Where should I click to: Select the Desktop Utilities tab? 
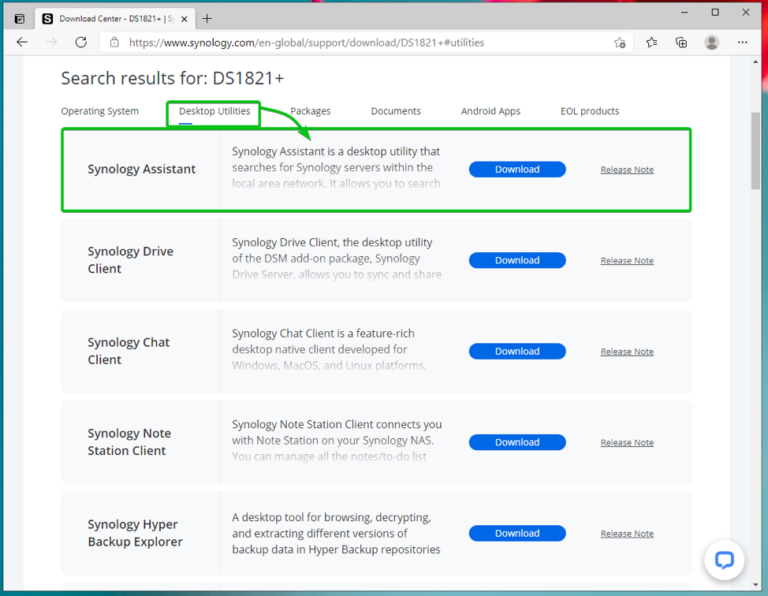coord(215,111)
